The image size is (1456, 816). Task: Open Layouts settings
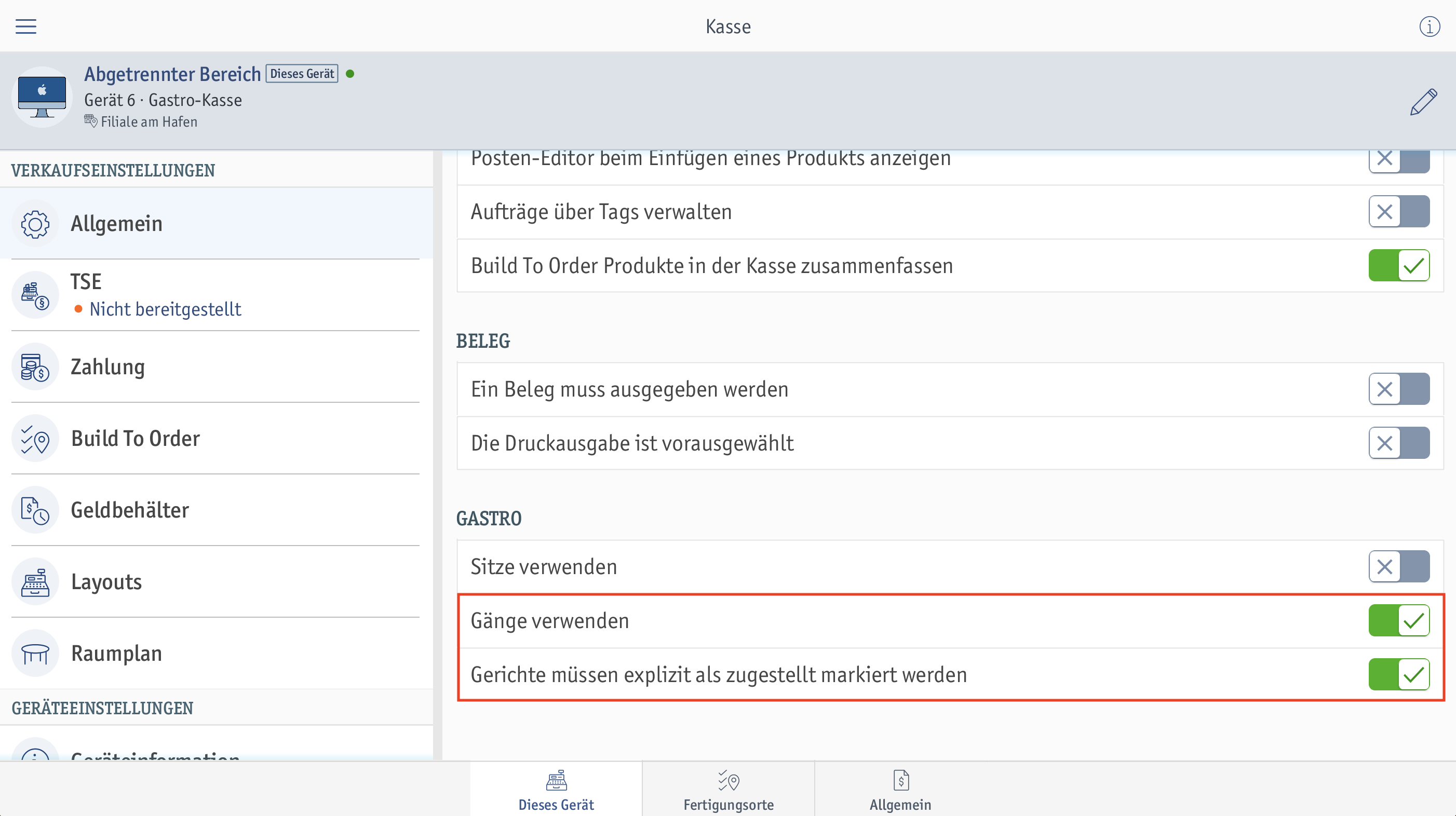[x=217, y=581]
